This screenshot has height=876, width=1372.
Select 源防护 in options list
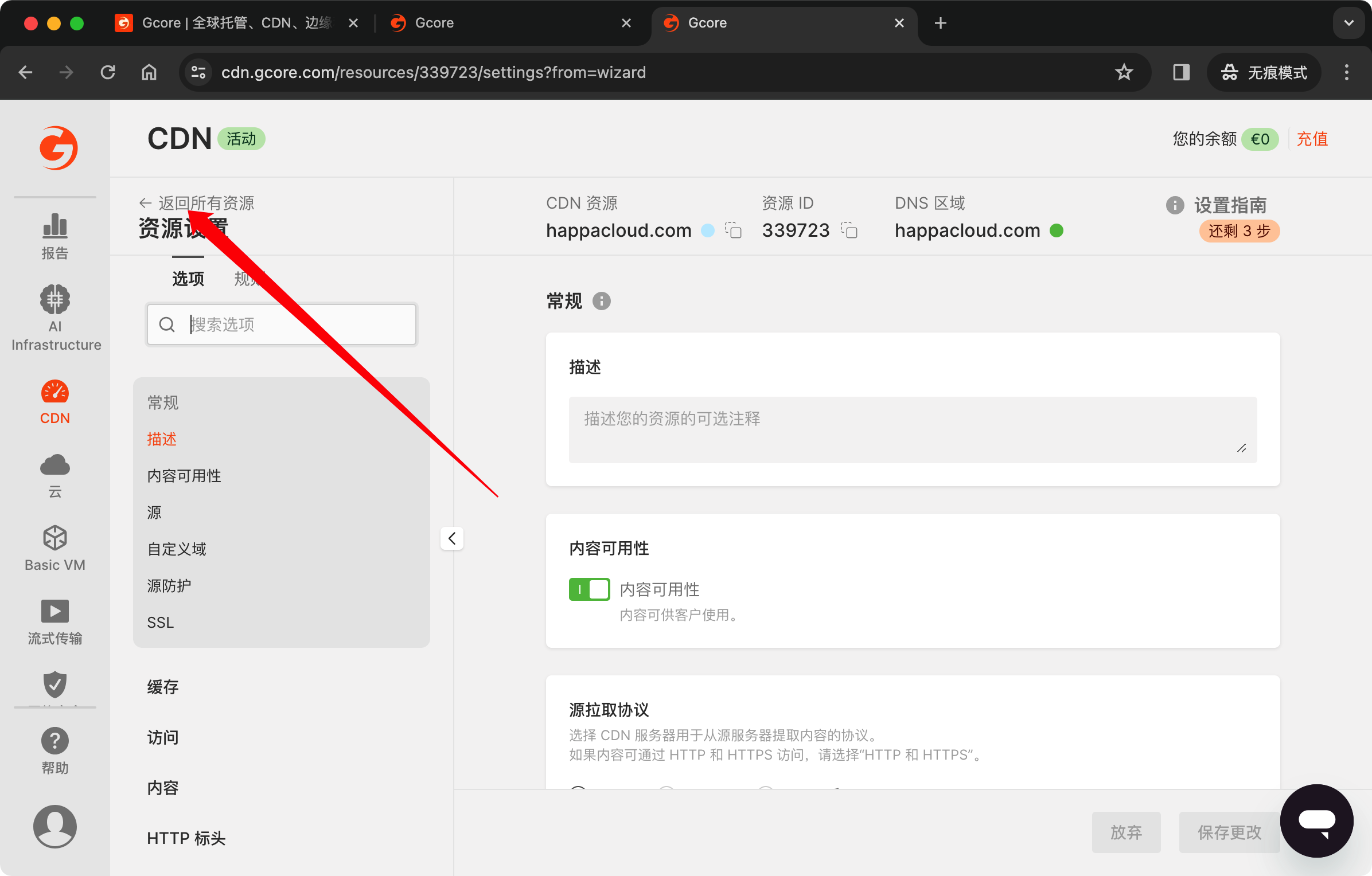point(169,586)
